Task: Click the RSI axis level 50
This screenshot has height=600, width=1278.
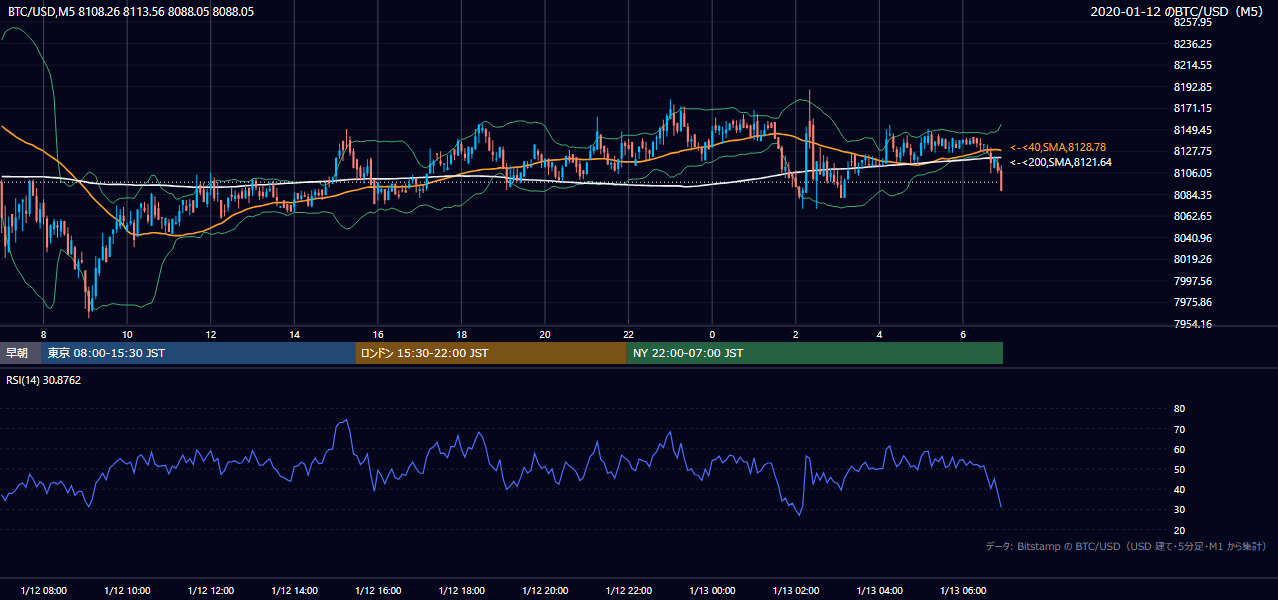Action: pyautogui.click(x=1179, y=469)
